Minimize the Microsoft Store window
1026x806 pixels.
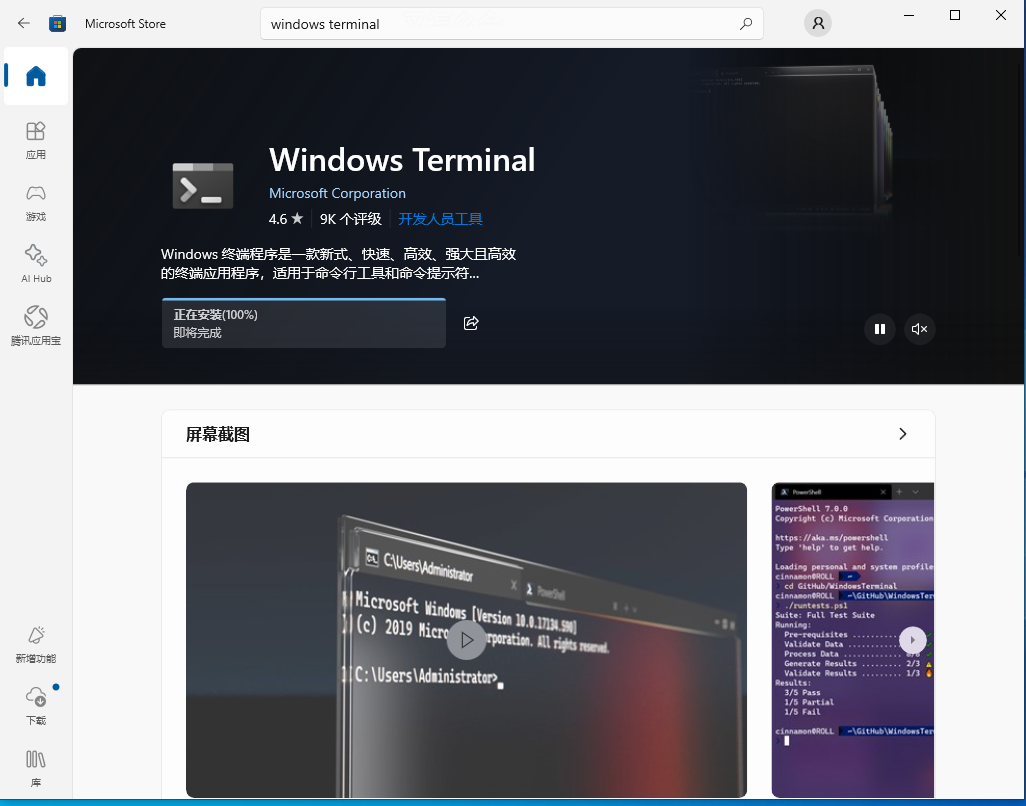pyautogui.click(x=909, y=15)
